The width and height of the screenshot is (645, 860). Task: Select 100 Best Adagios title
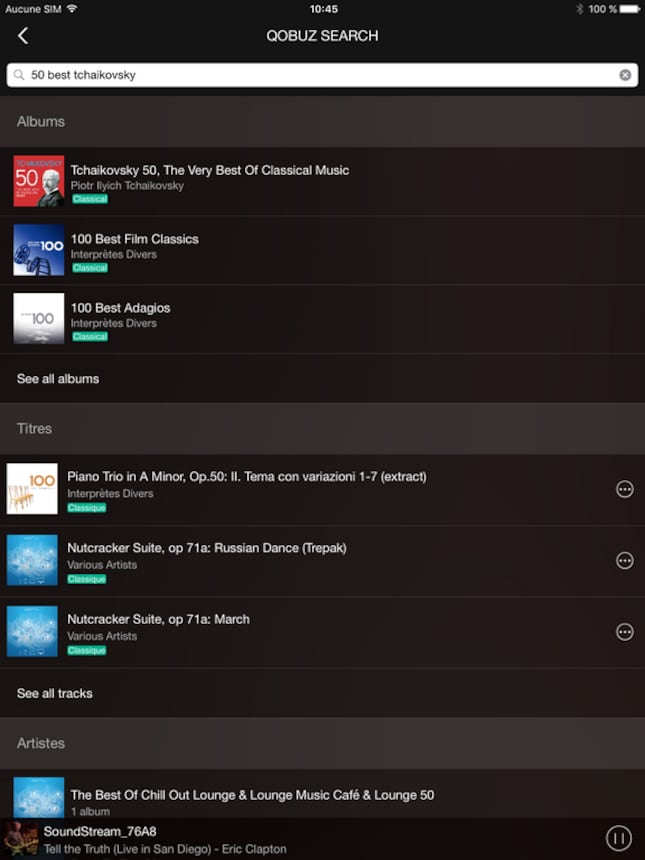[x=120, y=308]
